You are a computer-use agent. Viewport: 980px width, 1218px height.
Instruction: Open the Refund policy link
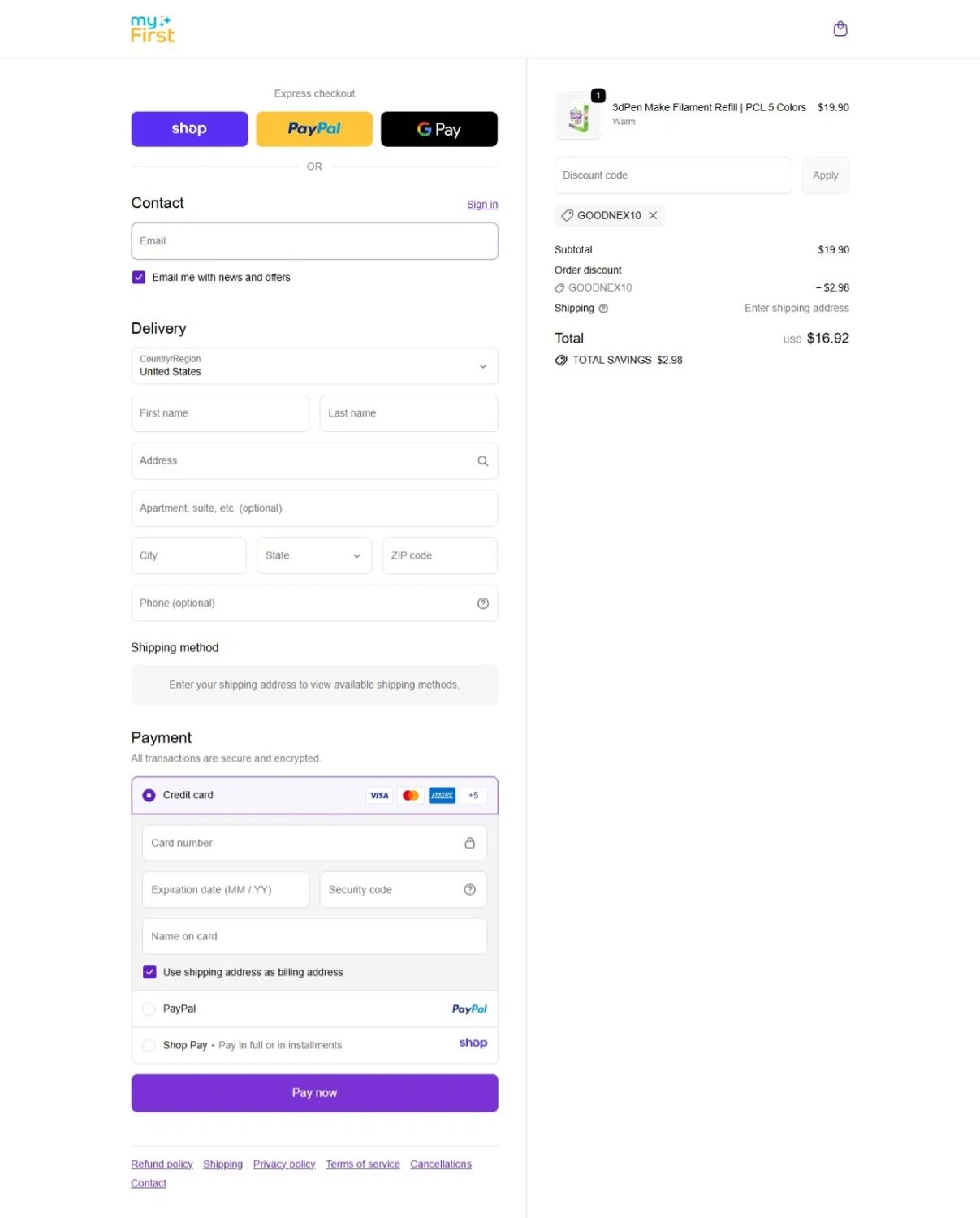click(162, 1164)
